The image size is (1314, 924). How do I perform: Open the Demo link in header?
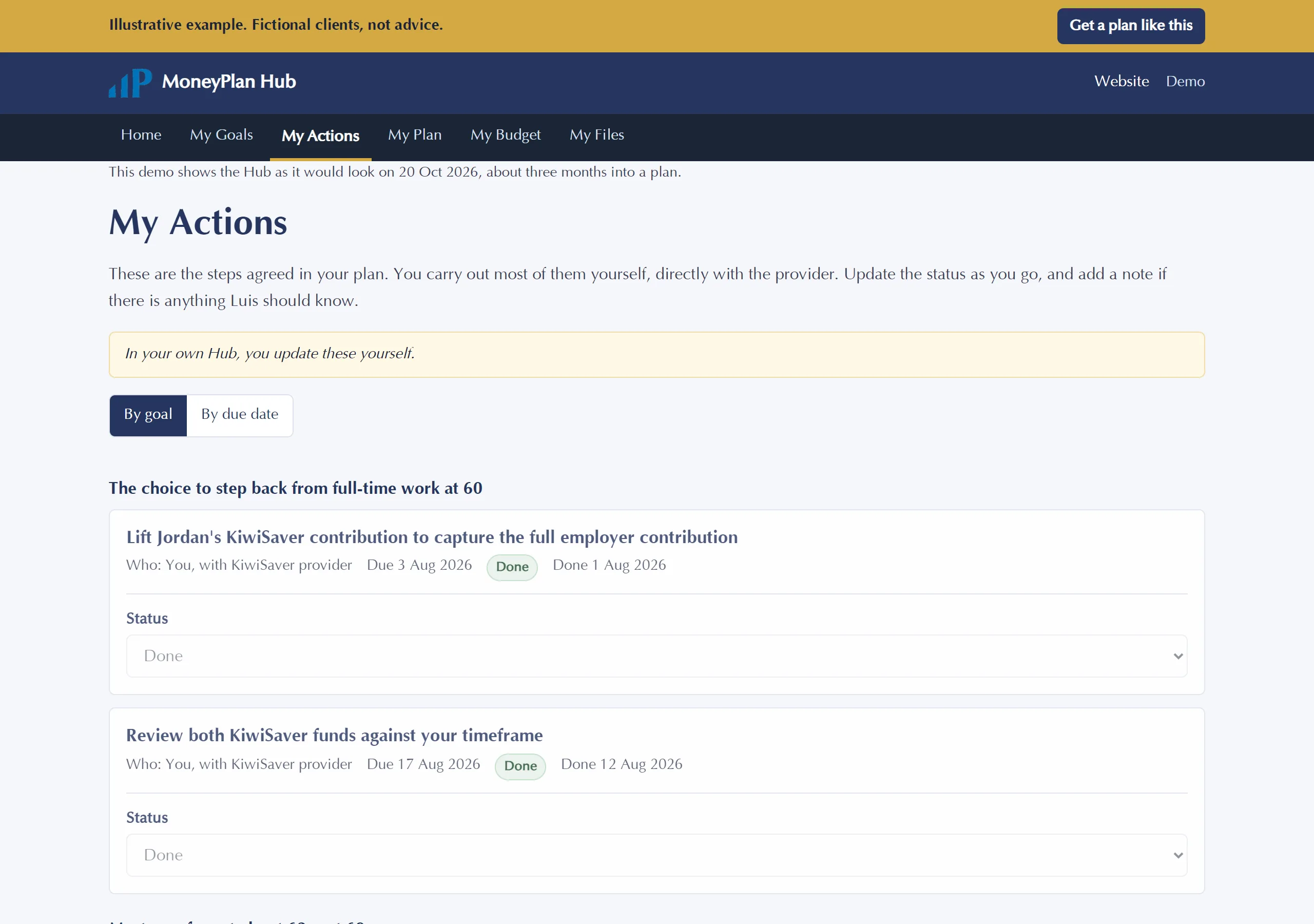(1185, 81)
